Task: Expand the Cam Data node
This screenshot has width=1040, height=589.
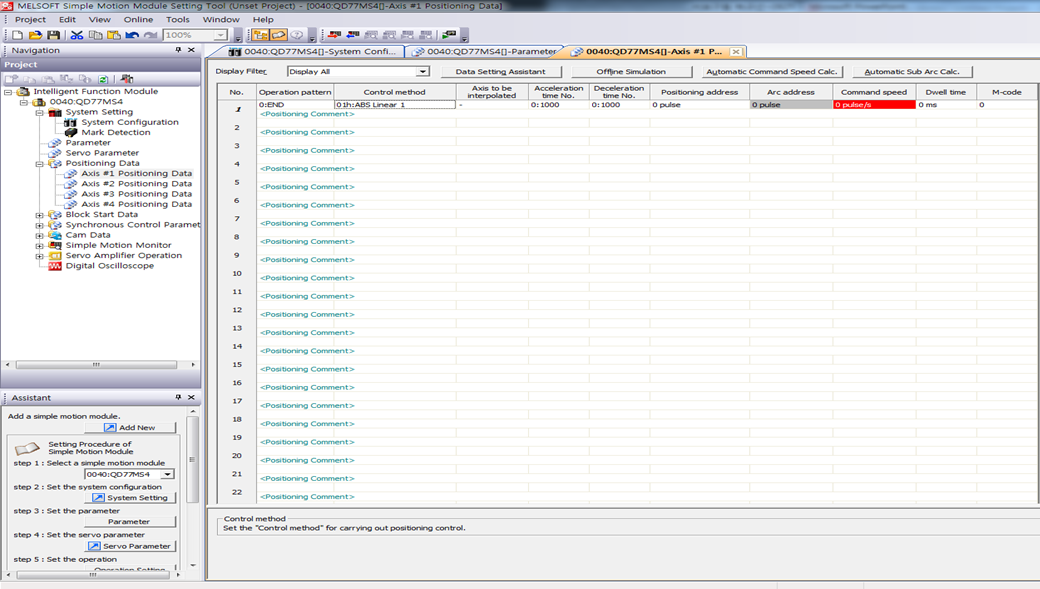Action: tap(40, 235)
